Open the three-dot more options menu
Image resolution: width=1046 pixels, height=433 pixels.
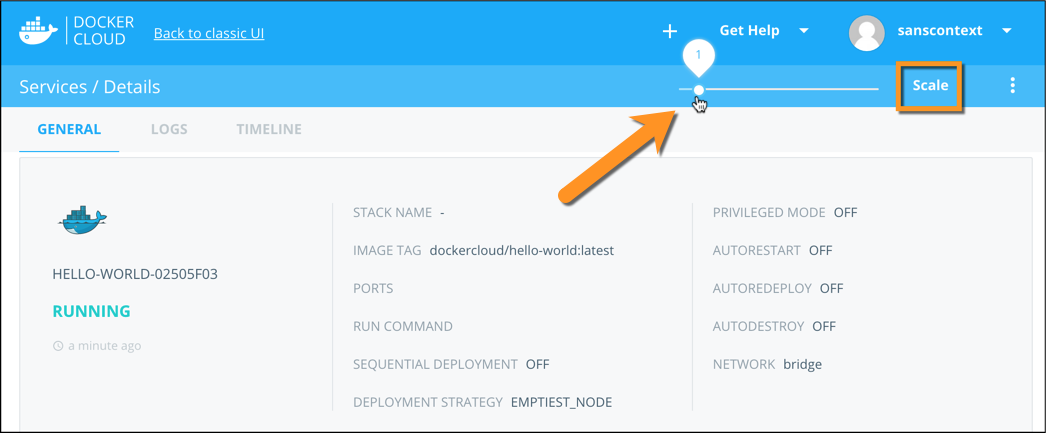click(1012, 86)
